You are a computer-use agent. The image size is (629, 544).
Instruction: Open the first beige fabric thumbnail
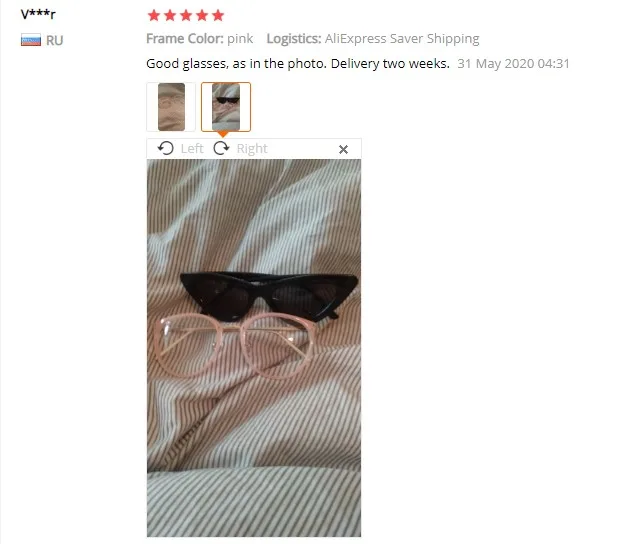(171, 107)
